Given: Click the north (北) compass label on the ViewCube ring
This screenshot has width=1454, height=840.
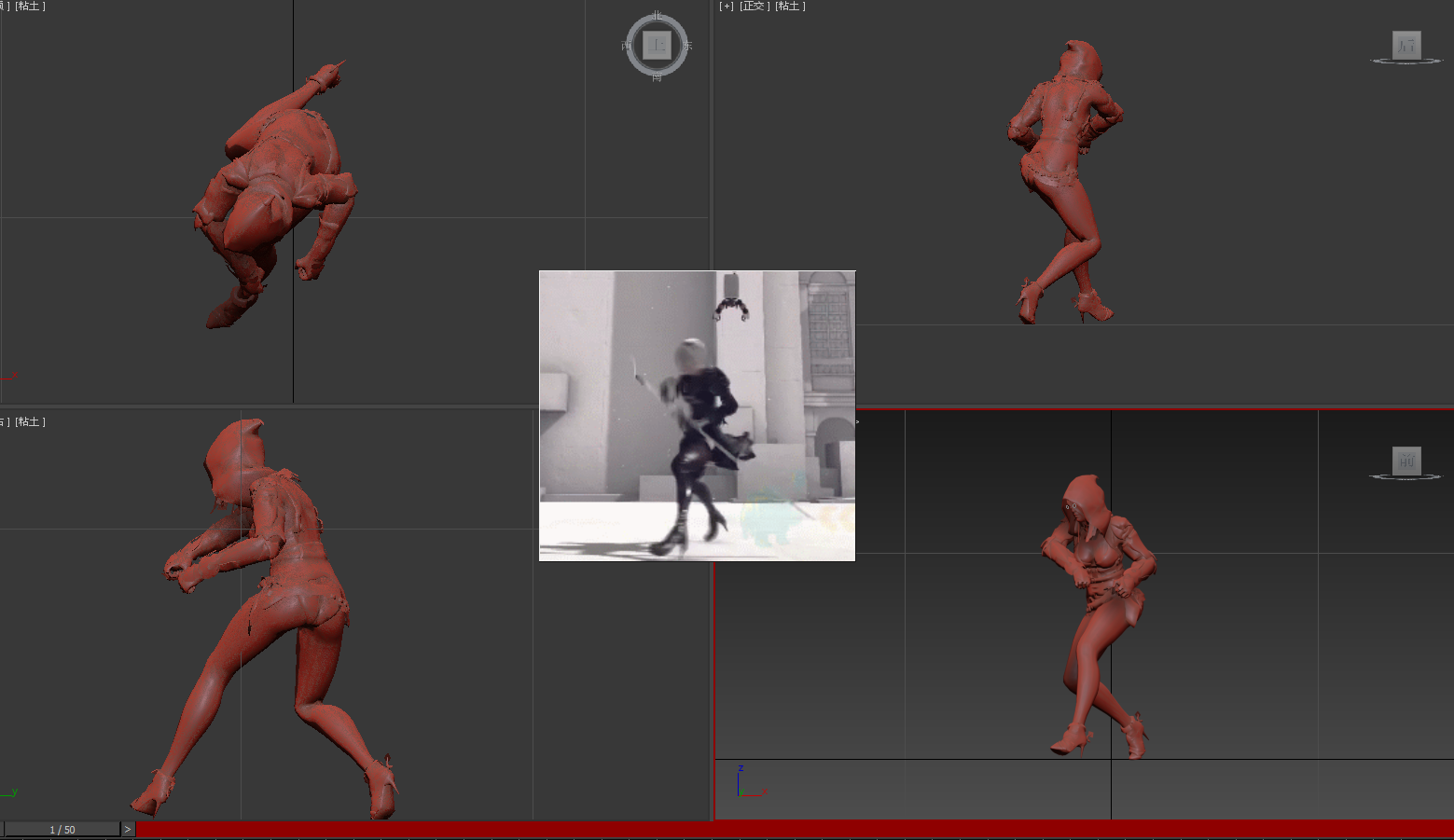Looking at the screenshot, I should click(x=657, y=16).
